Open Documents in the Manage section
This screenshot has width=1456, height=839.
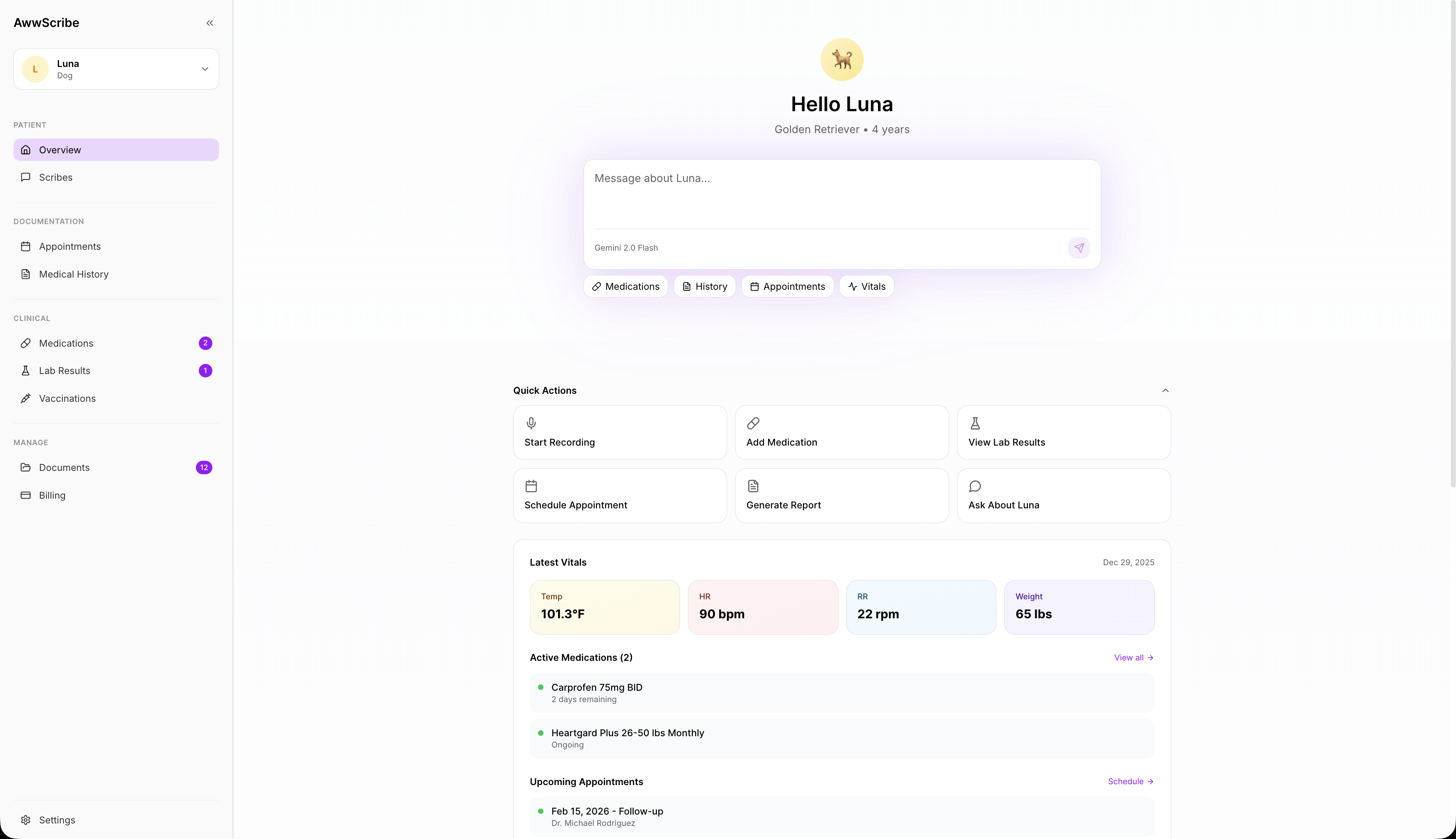tap(64, 468)
